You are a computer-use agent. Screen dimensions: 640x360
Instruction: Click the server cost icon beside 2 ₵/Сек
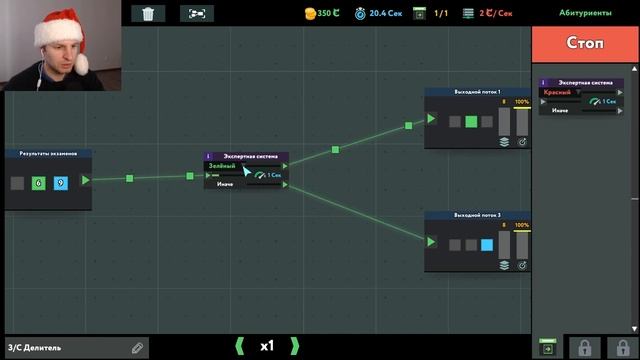(x=468, y=13)
